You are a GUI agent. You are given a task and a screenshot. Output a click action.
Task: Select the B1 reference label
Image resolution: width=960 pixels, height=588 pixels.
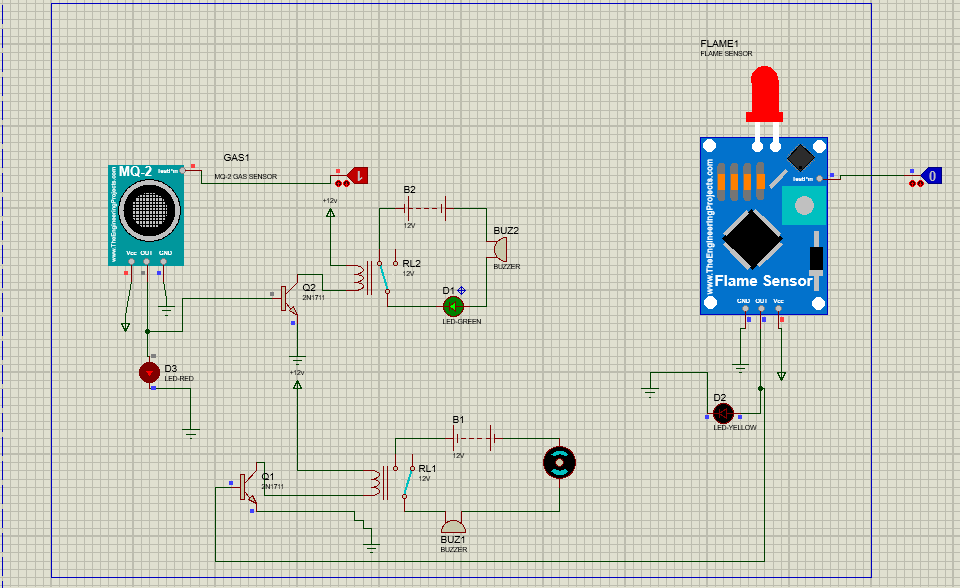[x=458, y=420]
